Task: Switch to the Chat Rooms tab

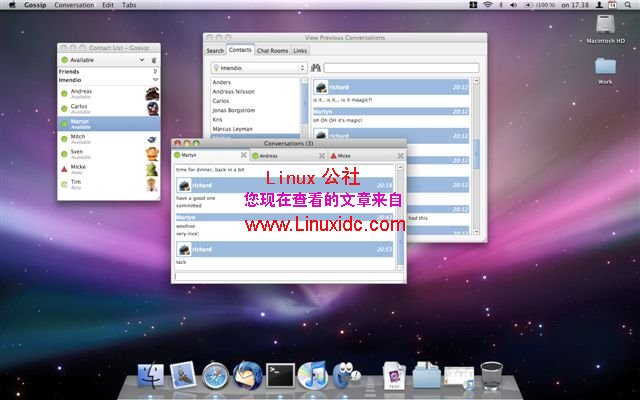Action: click(x=272, y=51)
